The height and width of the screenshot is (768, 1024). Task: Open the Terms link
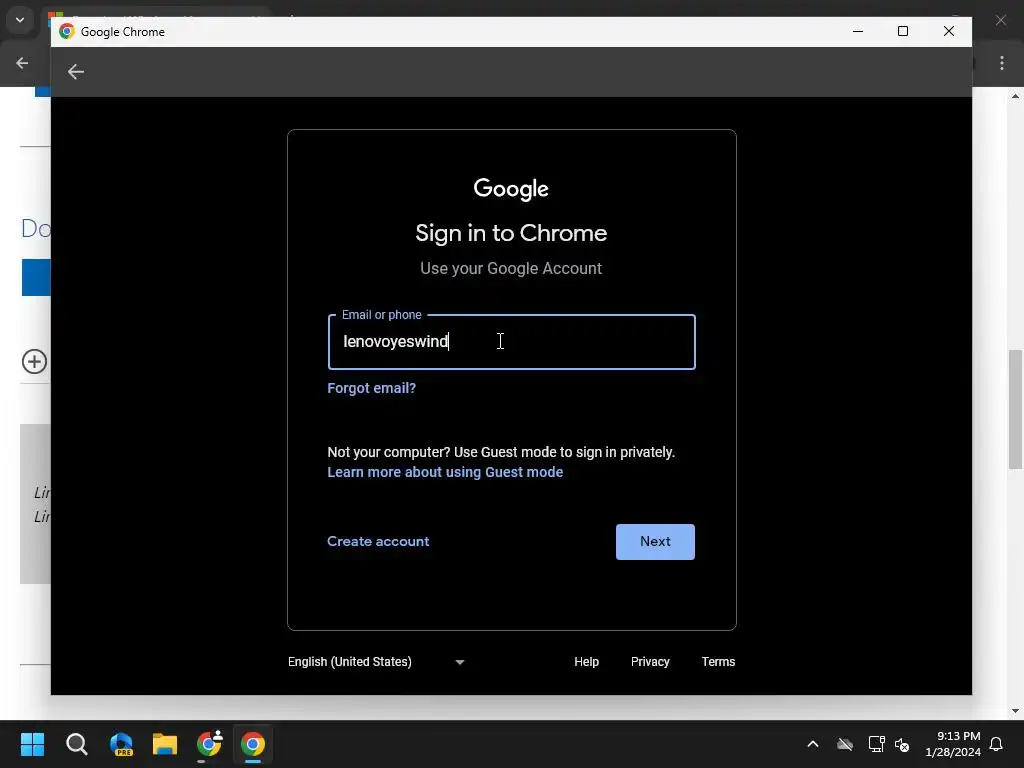718,662
